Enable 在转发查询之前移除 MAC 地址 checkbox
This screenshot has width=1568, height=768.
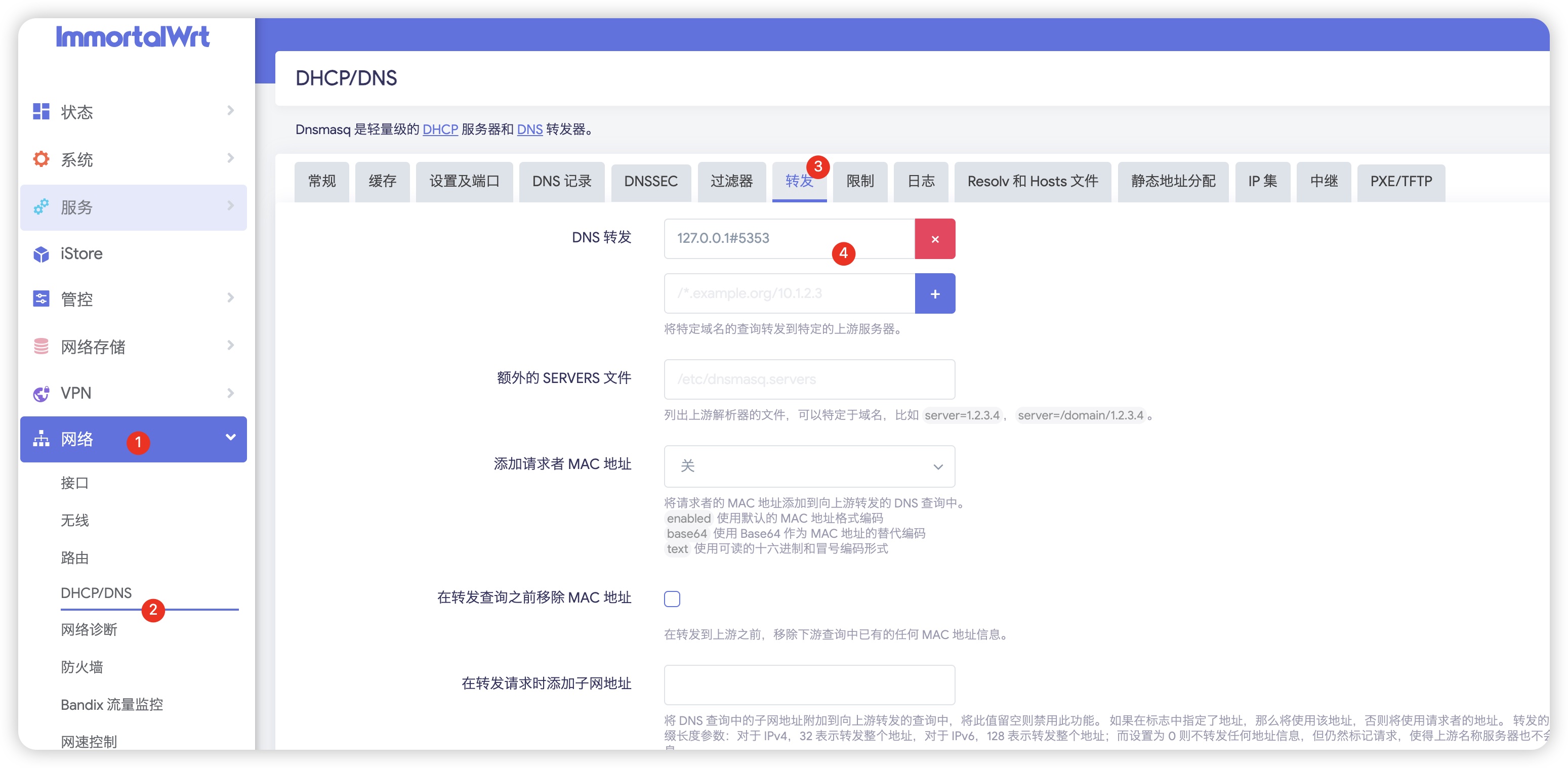click(x=672, y=599)
